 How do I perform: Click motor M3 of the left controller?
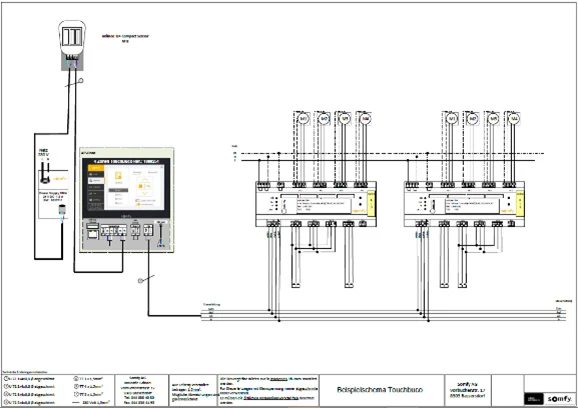345,119
